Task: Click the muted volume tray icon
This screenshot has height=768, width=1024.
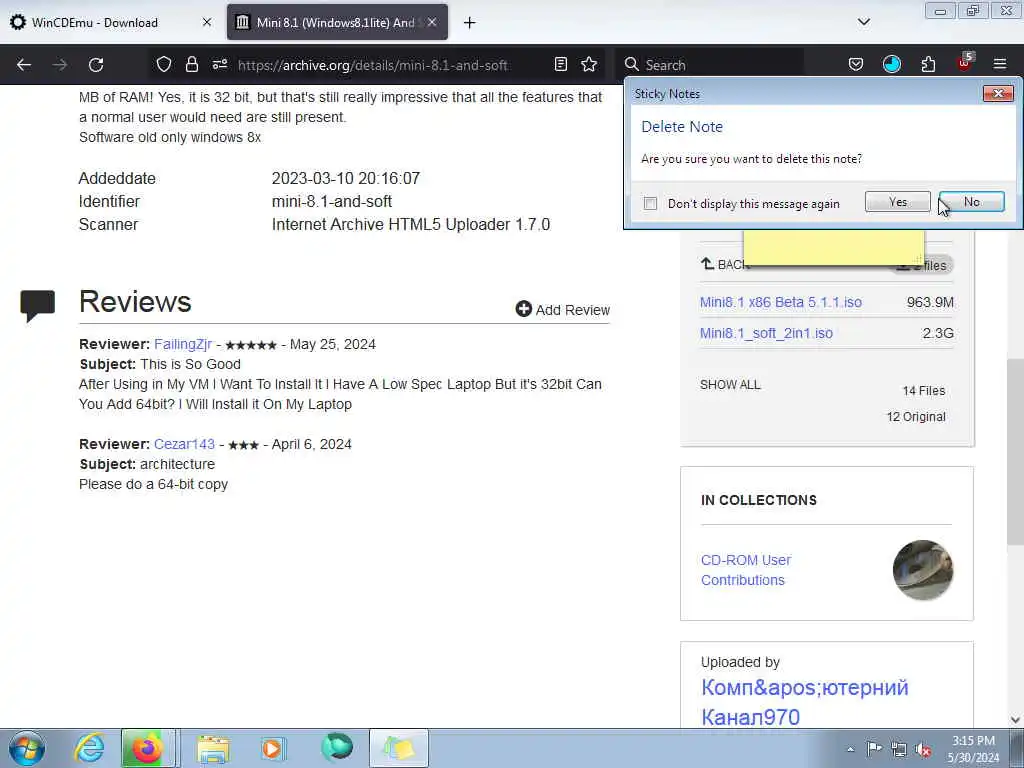Action: click(x=923, y=749)
